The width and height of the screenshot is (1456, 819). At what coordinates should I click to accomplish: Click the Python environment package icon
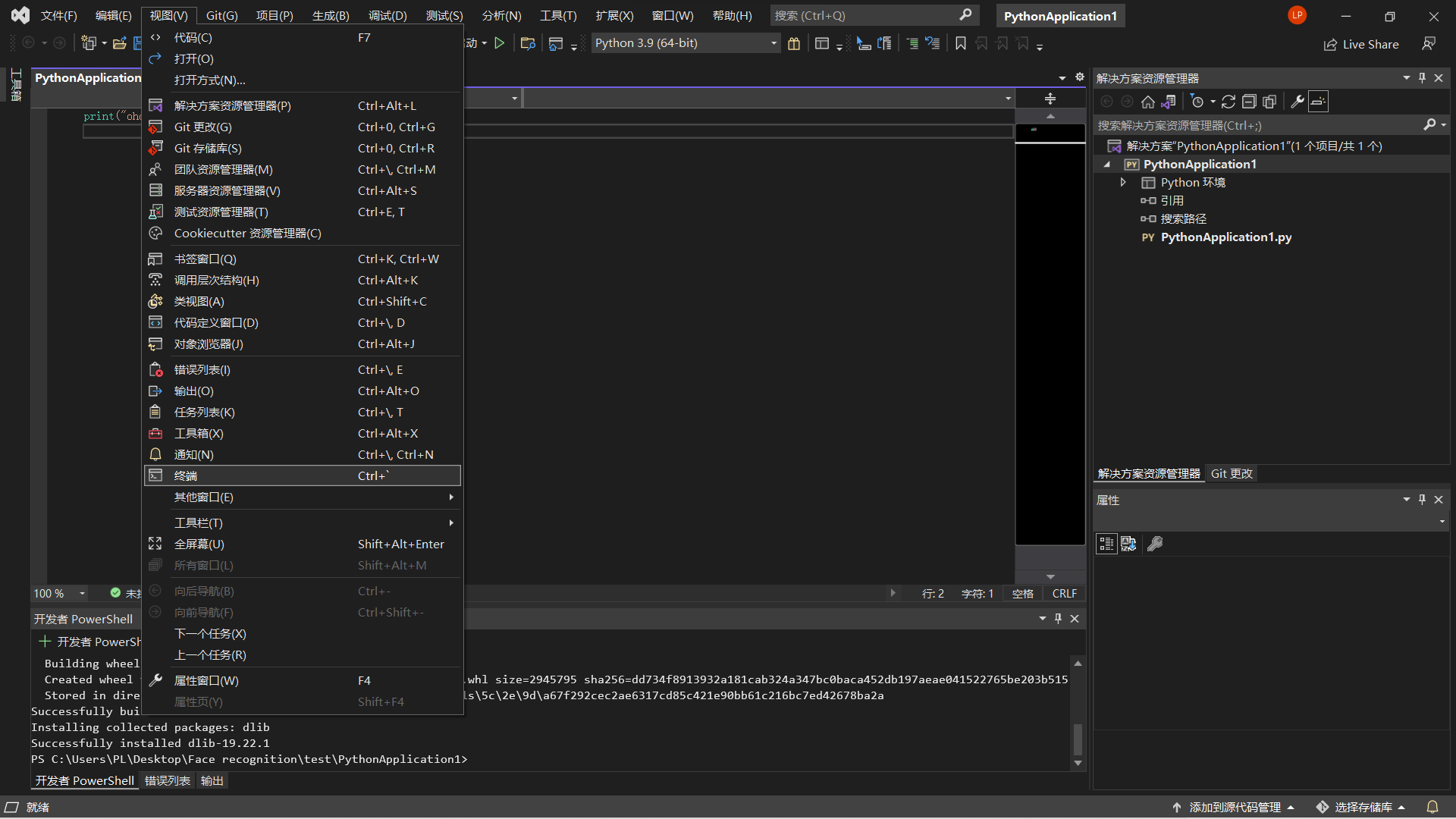pyautogui.click(x=794, y=43)
